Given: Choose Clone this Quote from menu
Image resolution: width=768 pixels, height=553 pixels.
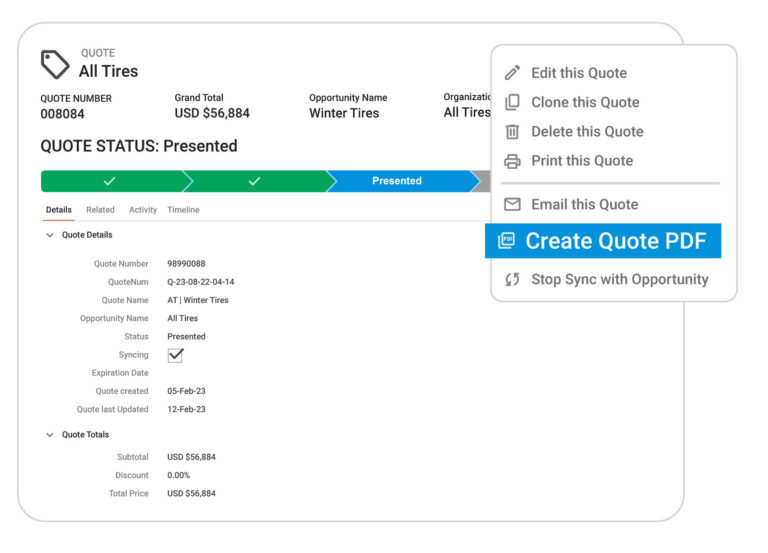Looking at the screenshot, I should click(585, 102).
